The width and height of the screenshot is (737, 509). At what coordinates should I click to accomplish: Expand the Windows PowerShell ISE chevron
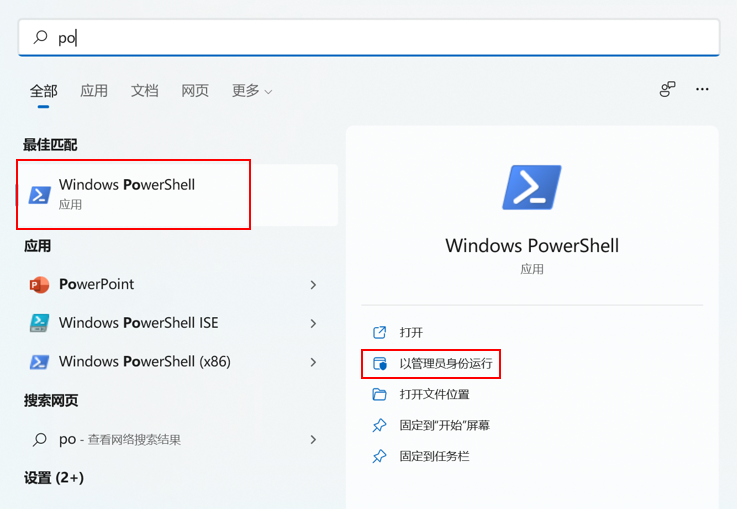click(x=313, y=323)
